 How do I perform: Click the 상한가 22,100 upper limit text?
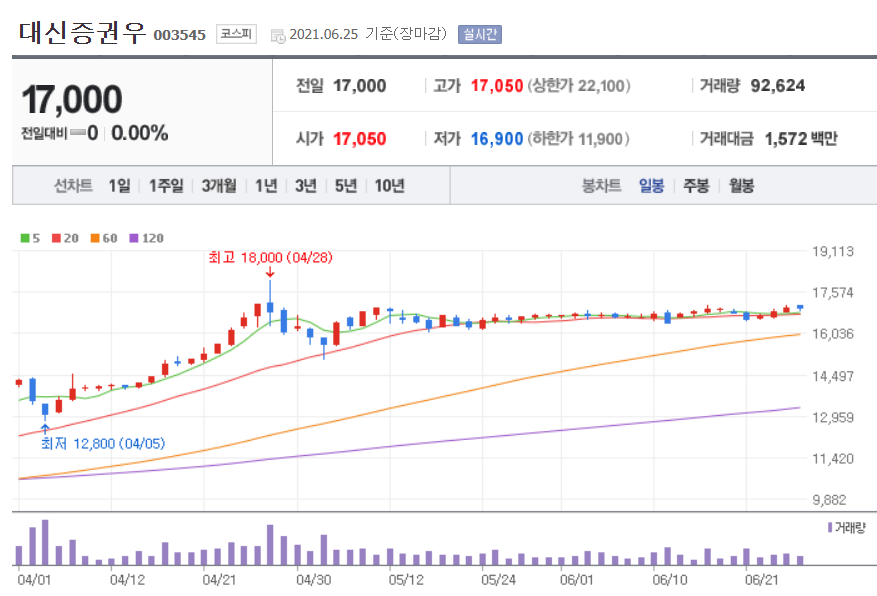tap(579, 86)
